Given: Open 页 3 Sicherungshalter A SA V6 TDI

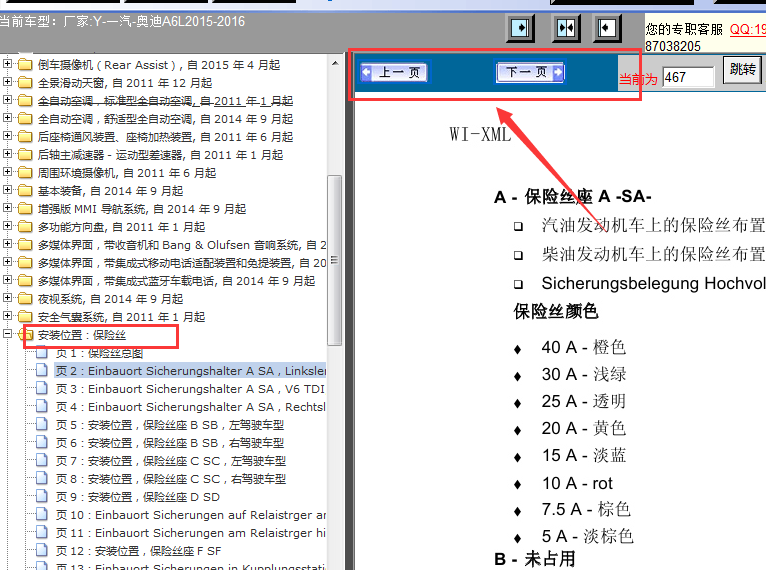Looking at the screenshot, I should (190, 389).
